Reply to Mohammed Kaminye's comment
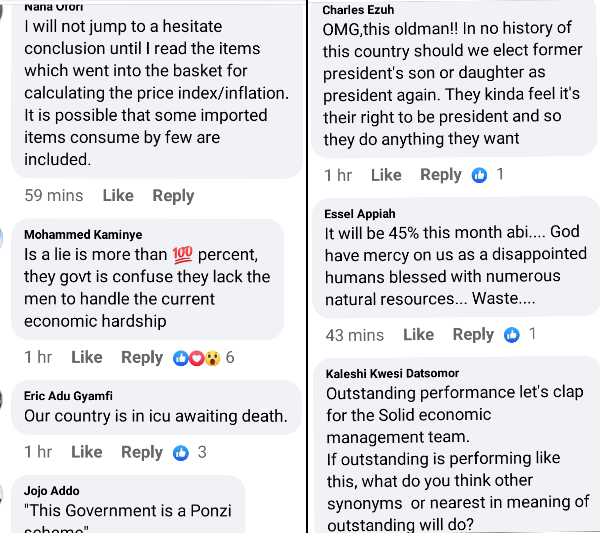This screenshot has height=533, width=600. pos(142,358)
